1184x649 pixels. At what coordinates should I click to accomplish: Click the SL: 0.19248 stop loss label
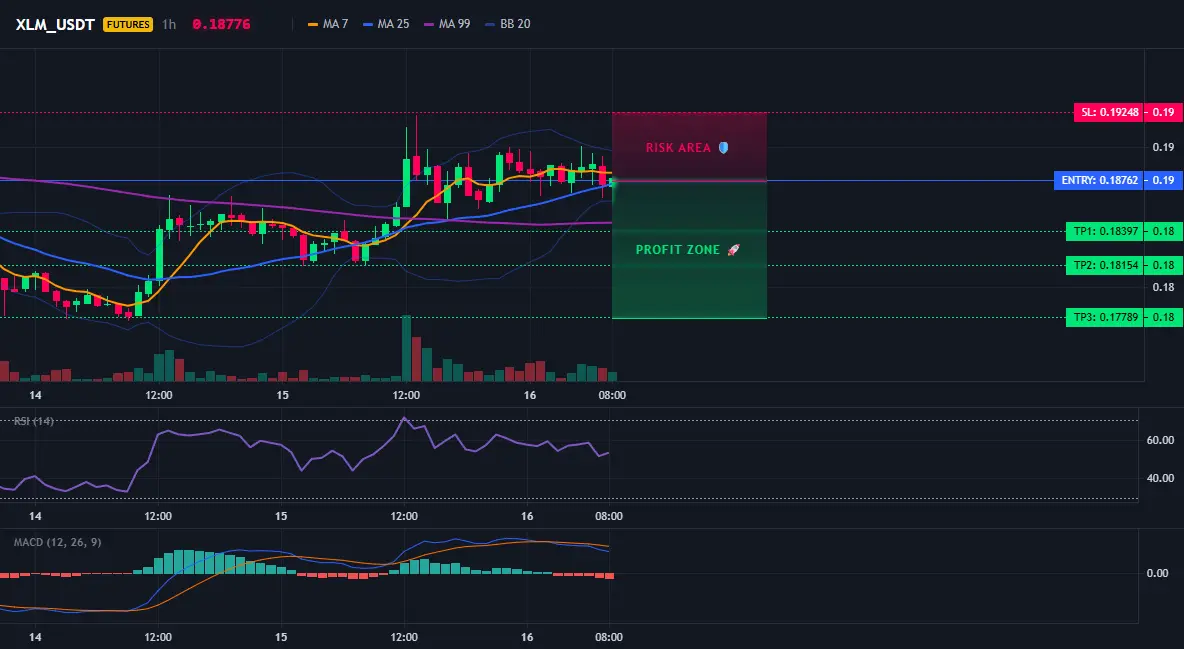click(1108, 113)
